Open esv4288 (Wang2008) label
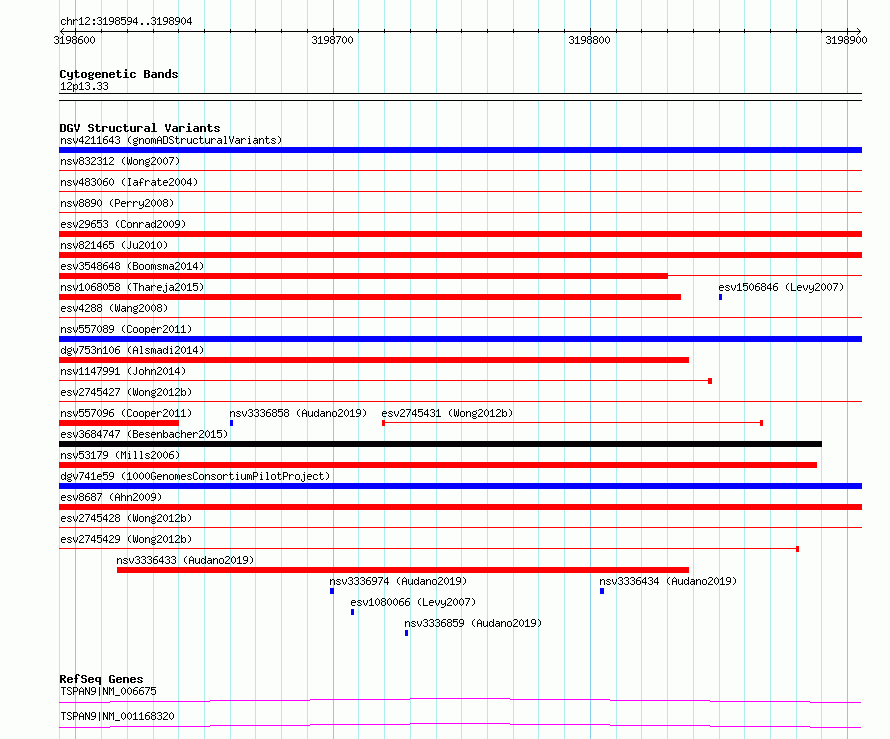 click(114, 308)
